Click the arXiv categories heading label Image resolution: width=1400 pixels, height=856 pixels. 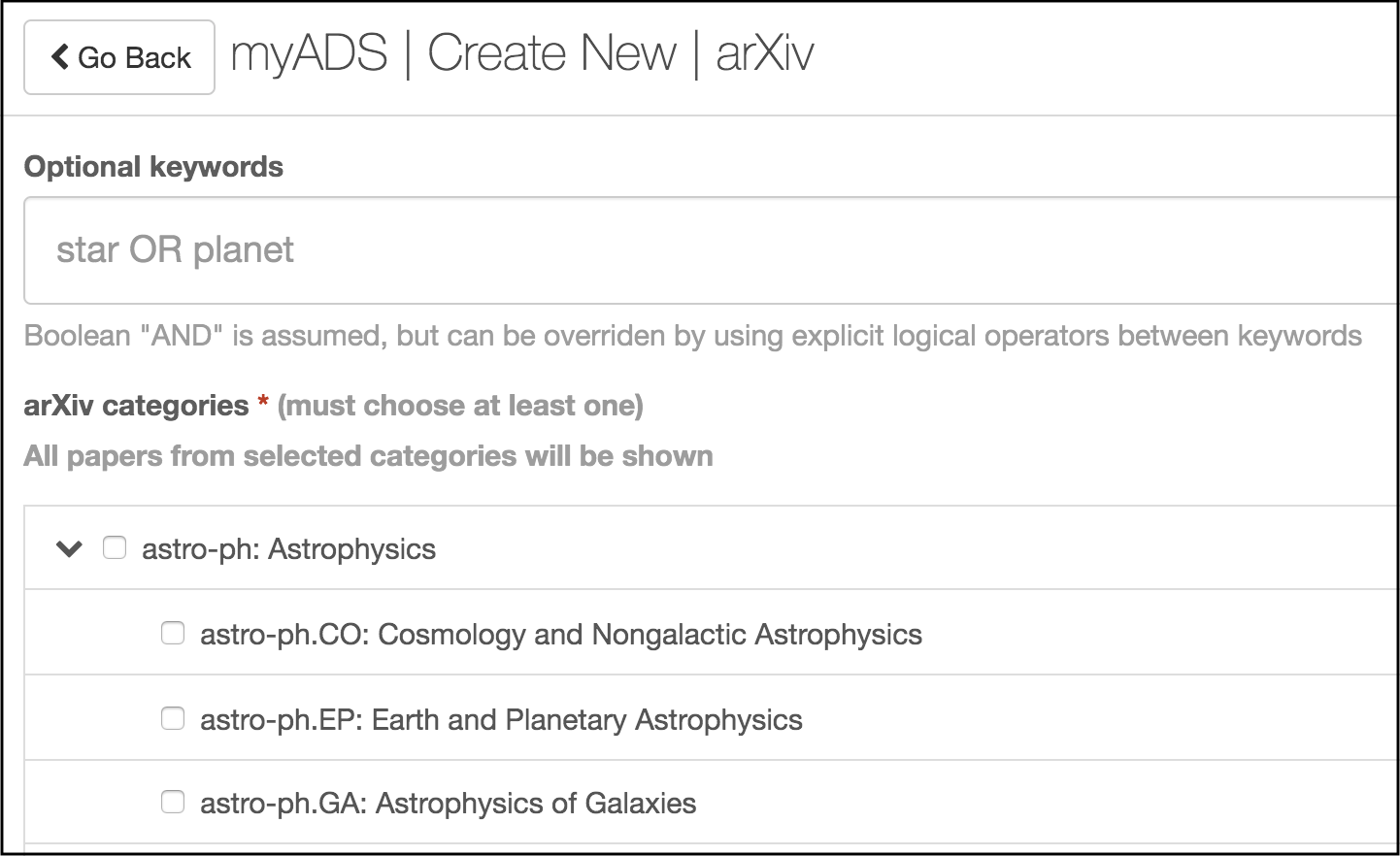pyautogui.click(x=136, y=406)
